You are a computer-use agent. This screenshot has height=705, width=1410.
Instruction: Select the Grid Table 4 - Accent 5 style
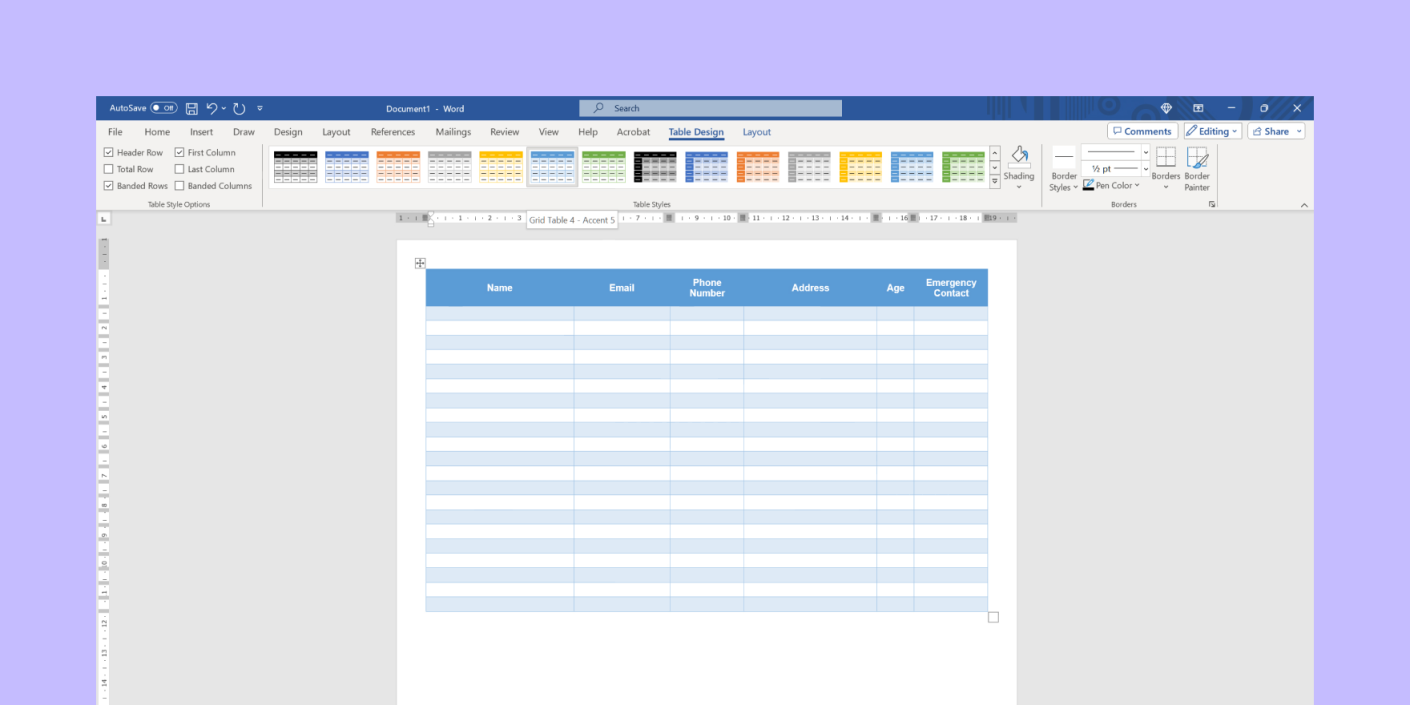point(553,166)
